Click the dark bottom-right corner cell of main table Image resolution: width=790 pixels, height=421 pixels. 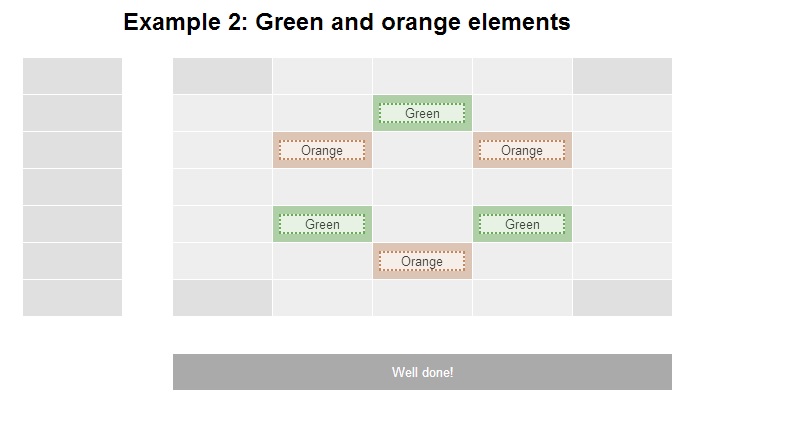(622, 298)
